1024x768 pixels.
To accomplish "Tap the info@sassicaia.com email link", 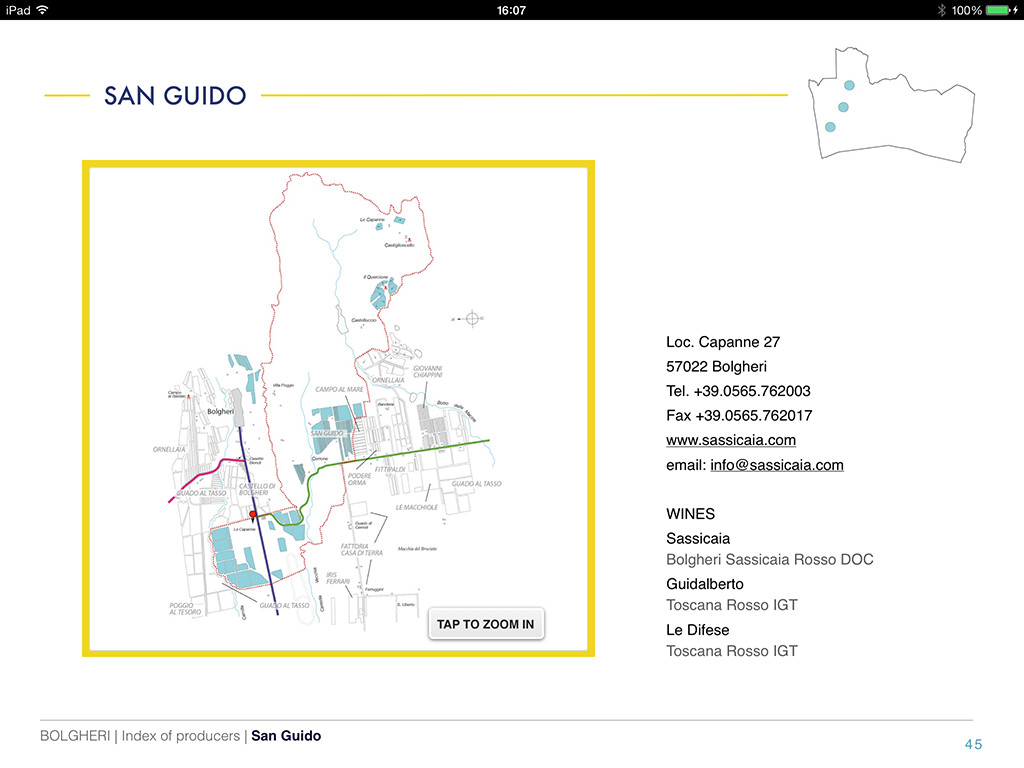I will tap(776, 465).
